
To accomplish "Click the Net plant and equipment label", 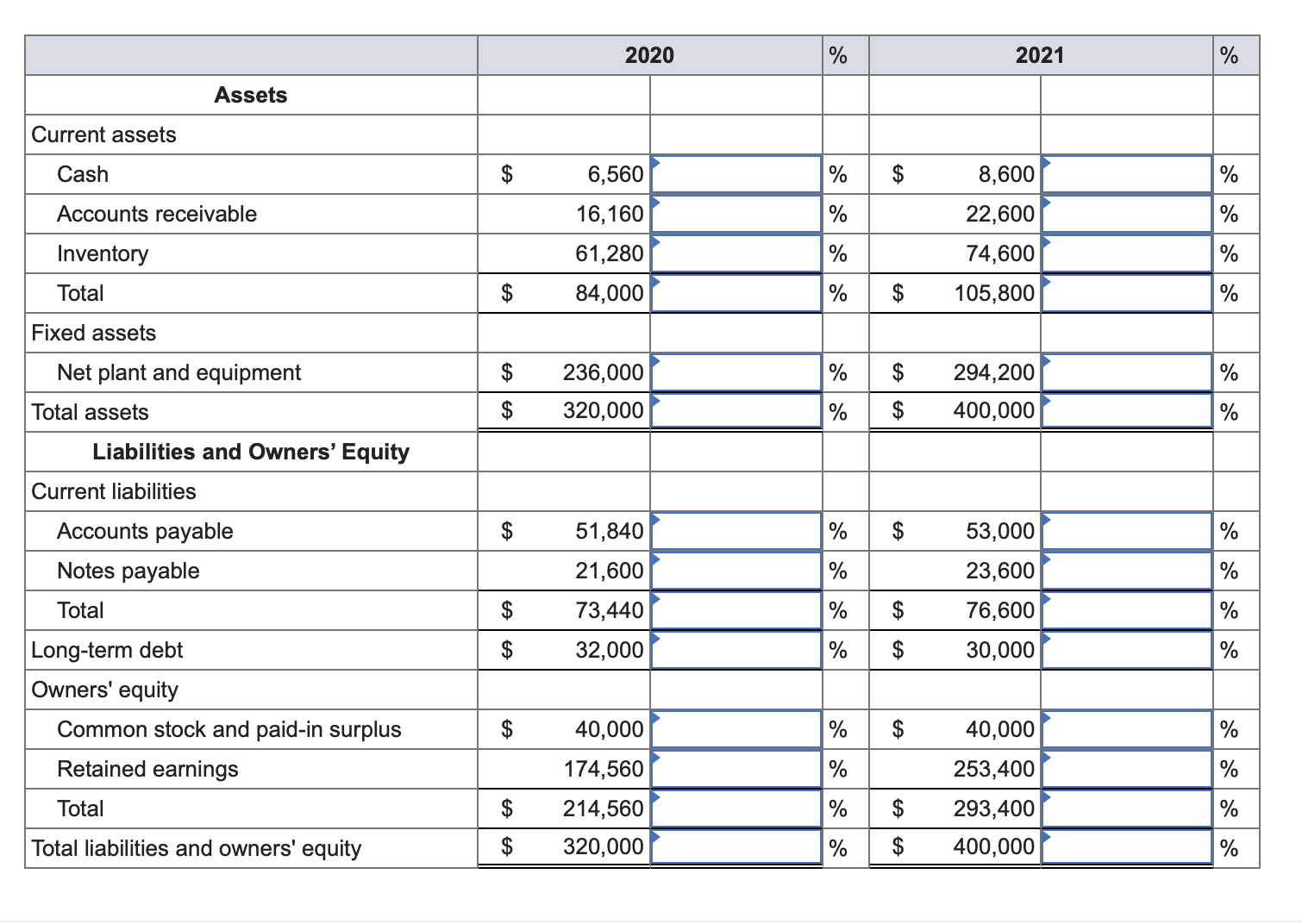I will (179, 372).
